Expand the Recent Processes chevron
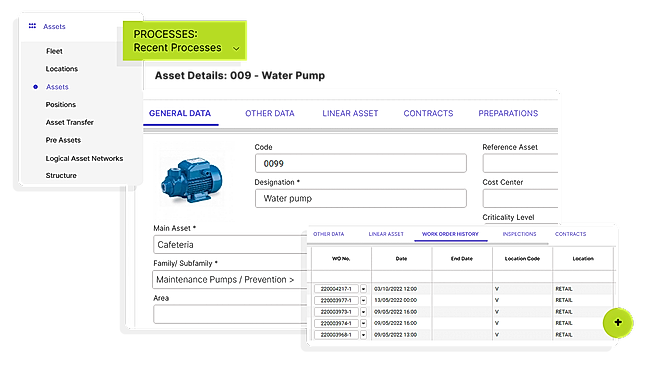 point(236,48)
